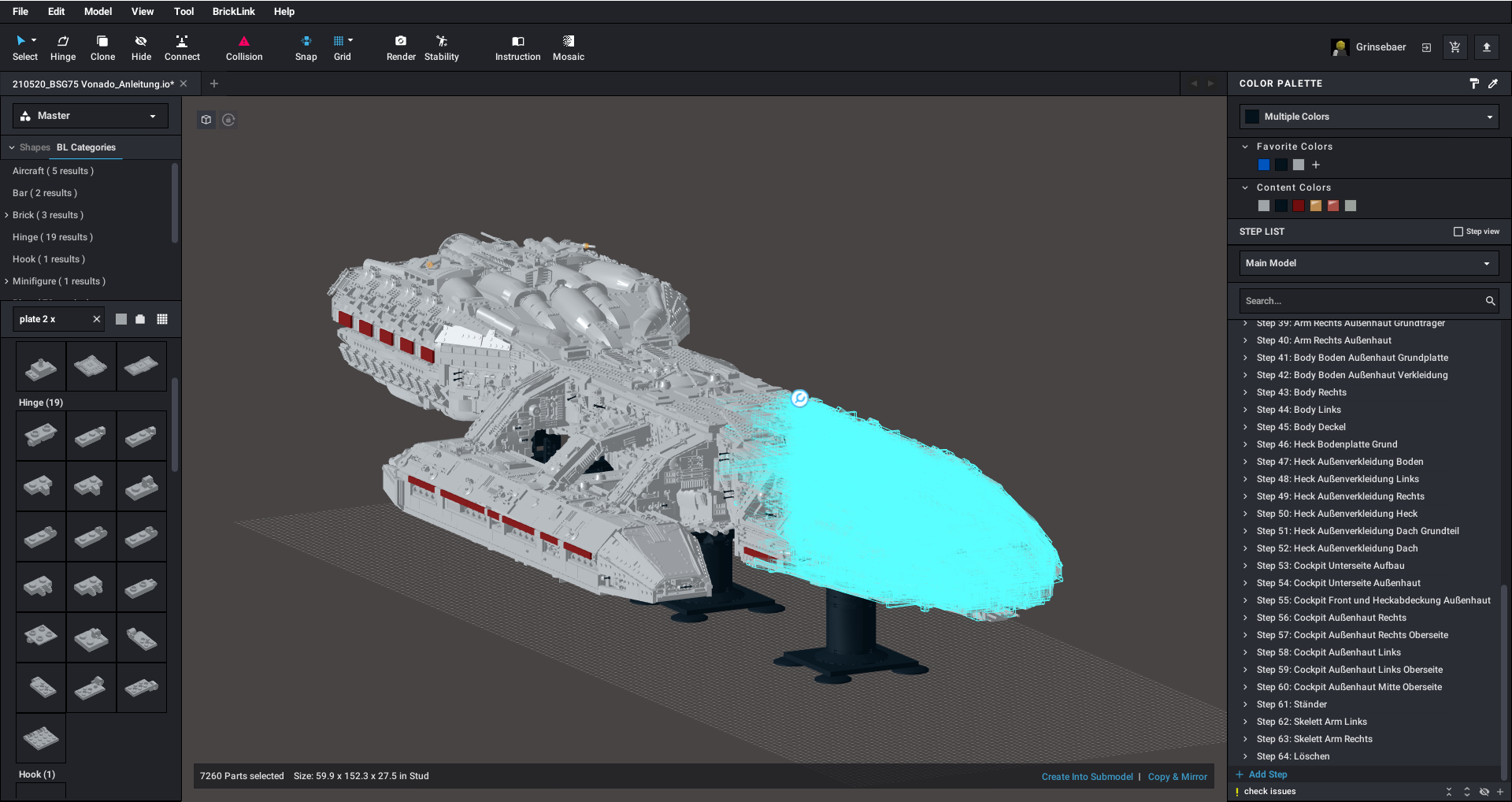The height and width of the screenshot is (802, 1512).
Task: Click Create Into Submodel link
Action: click(x=1087, y=777)
